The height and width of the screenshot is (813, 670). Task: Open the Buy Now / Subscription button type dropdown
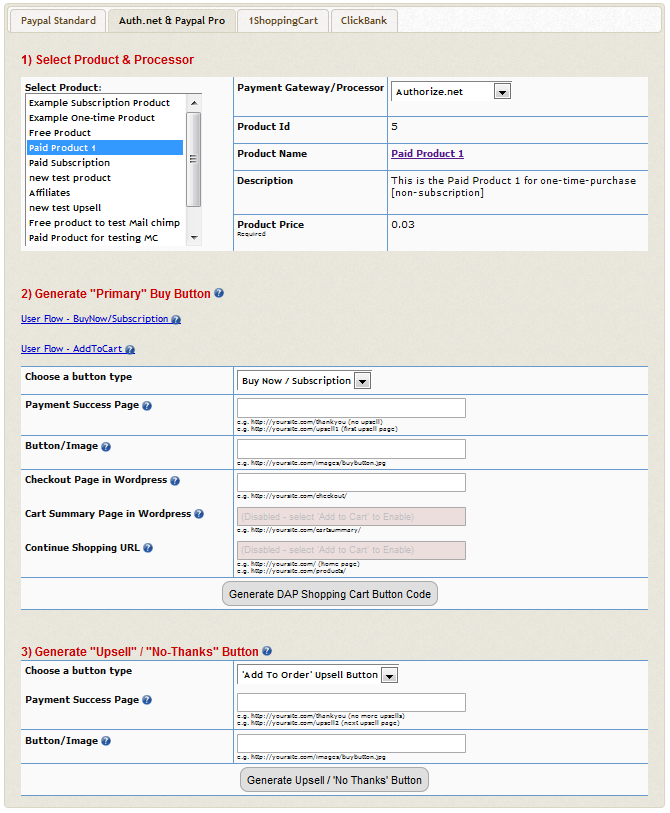(x=362, y=380)
